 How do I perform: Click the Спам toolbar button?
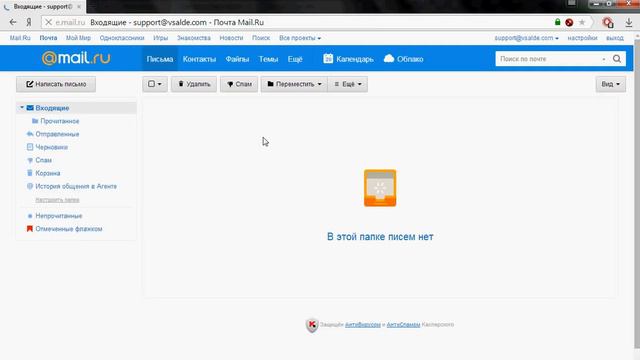239,84
